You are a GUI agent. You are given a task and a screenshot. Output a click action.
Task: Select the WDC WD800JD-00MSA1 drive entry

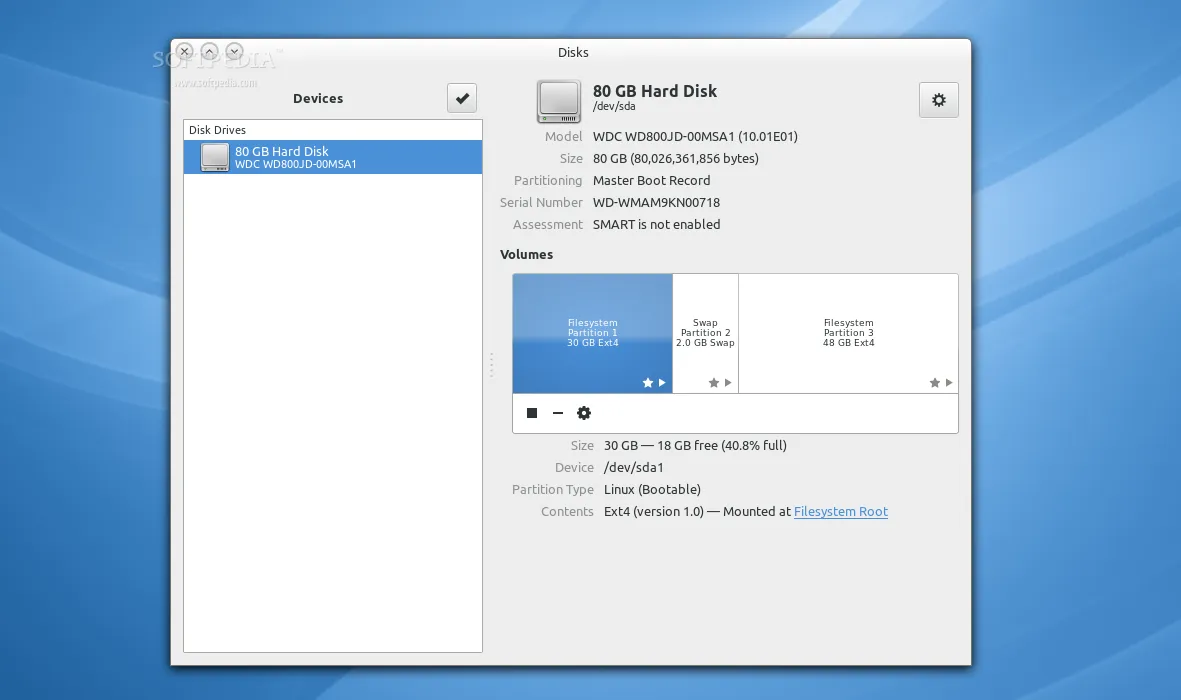(332, 157)
